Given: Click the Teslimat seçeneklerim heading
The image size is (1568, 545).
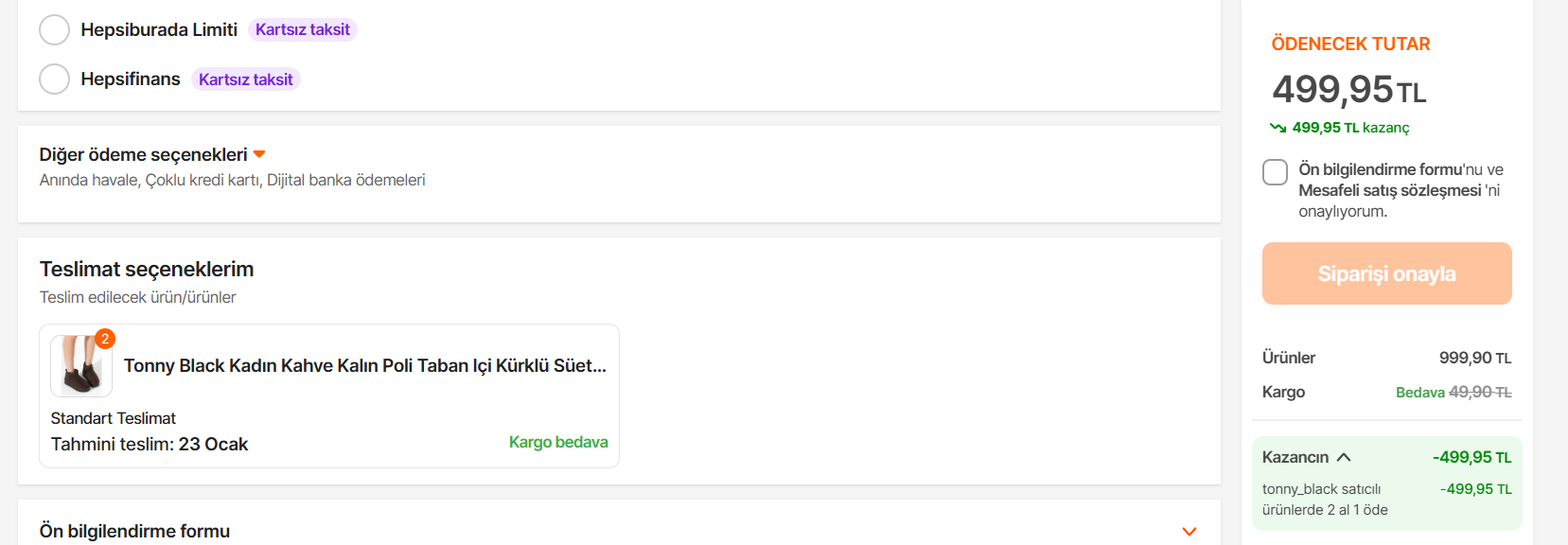Looking at the screenshot, I should pos(147,270).
